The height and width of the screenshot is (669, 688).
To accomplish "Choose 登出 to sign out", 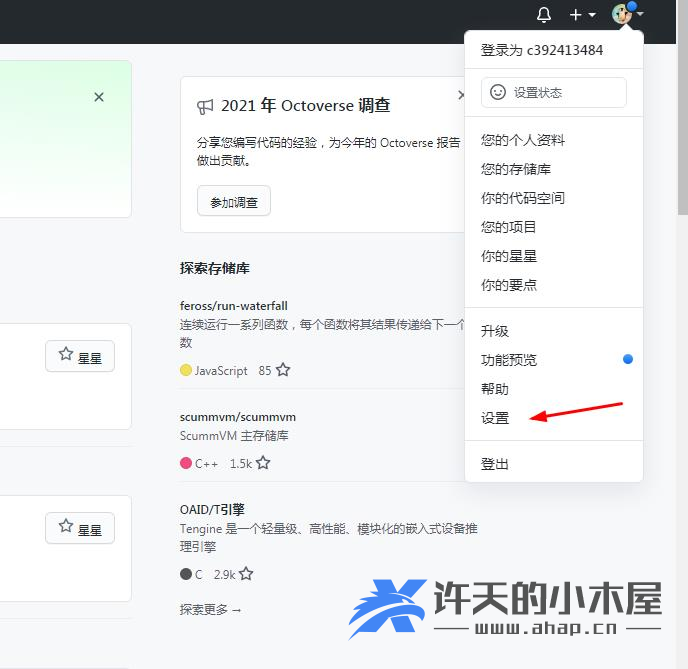I will click(494, 464).
